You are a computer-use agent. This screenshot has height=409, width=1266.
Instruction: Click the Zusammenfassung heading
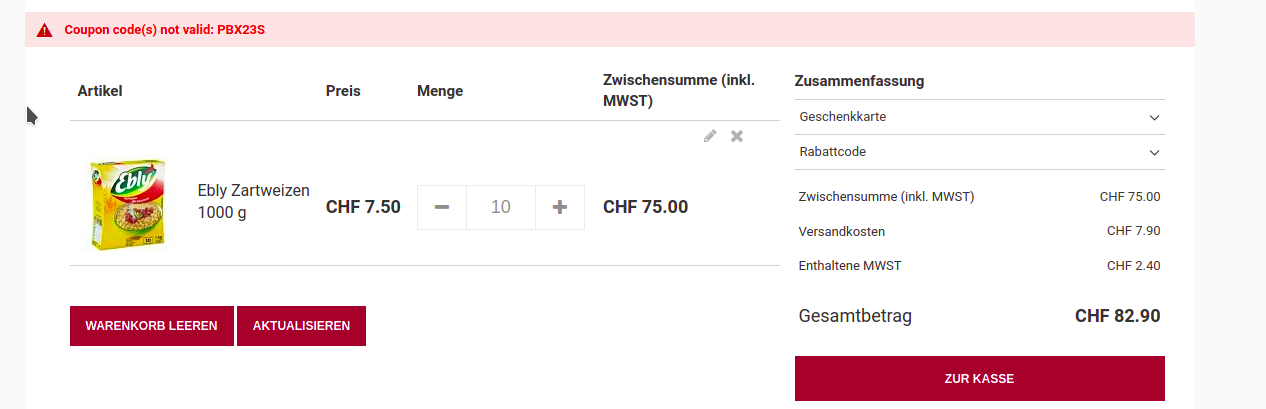click(859, 81)
